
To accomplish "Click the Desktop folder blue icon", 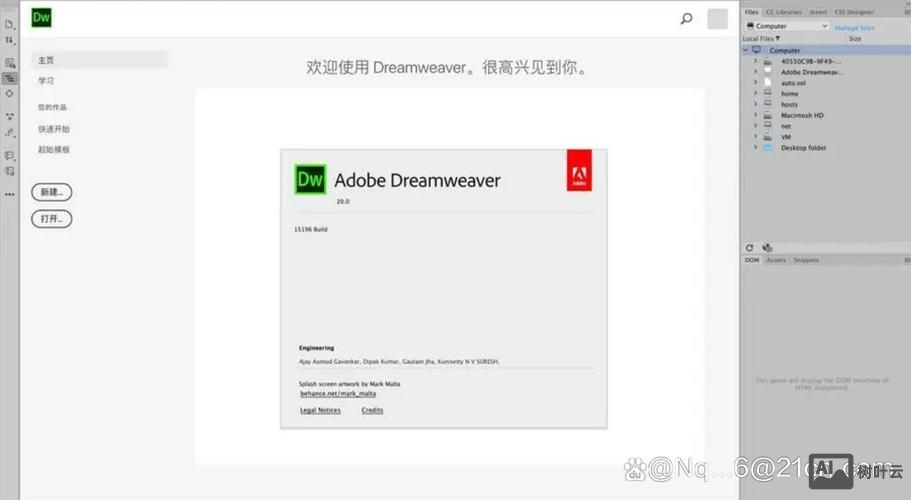I will [768, 148].
